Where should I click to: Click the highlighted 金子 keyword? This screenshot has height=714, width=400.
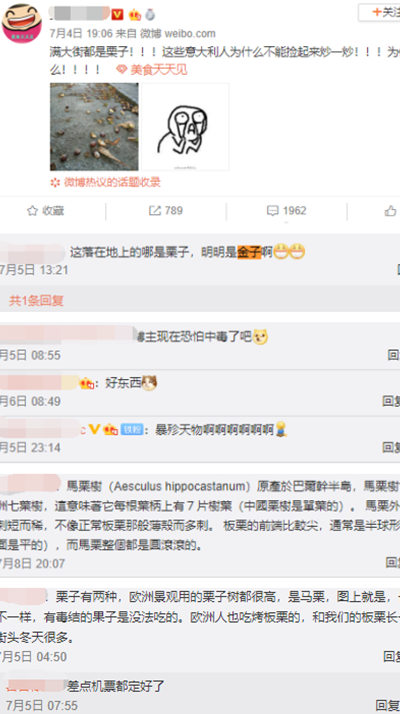point(249,252)
